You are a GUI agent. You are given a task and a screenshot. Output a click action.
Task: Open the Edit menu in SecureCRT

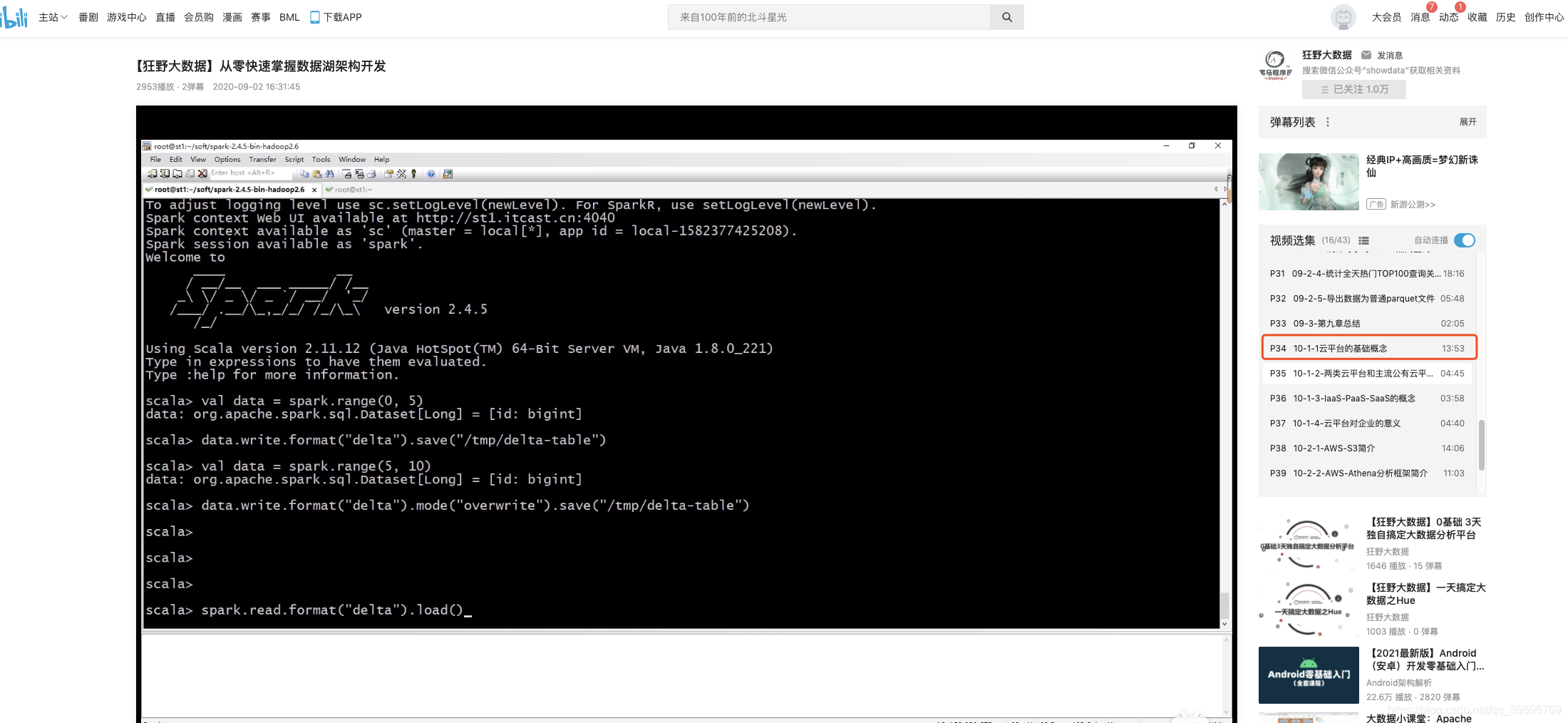(x=176, y=160)
